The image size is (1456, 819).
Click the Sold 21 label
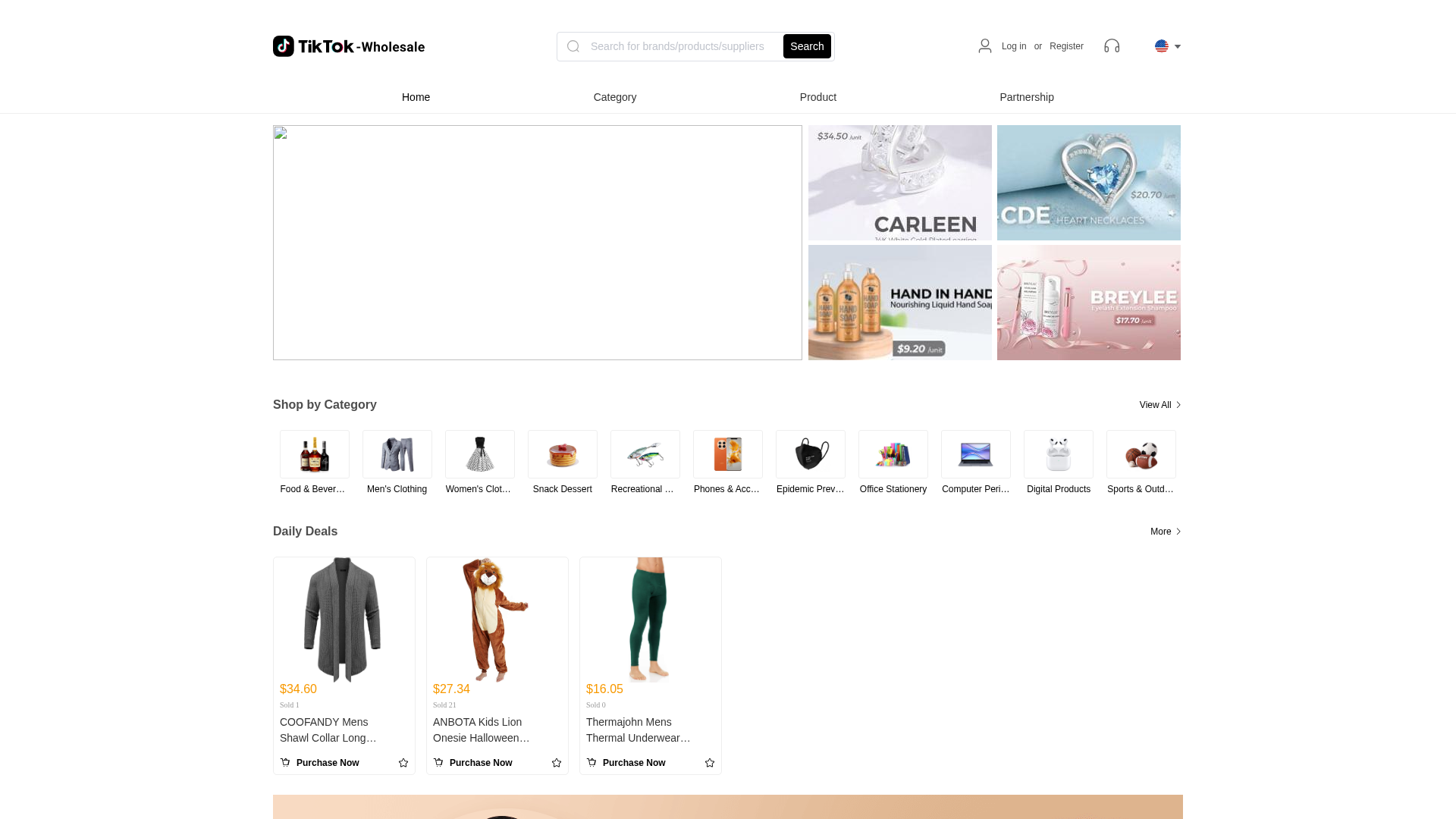click(x=444, y=705)
